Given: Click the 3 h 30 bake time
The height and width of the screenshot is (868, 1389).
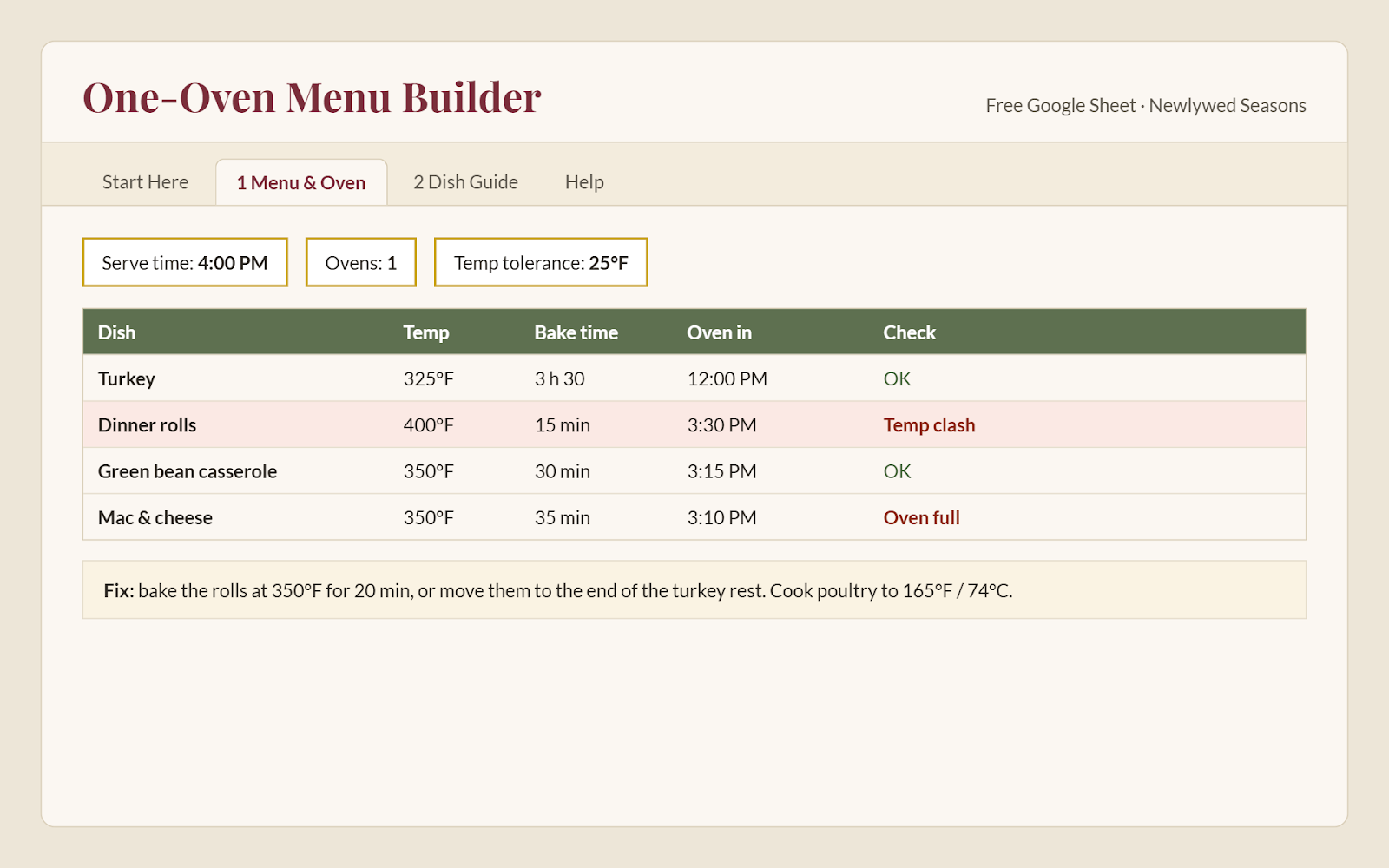Looking at the screenshot, I should [x=560, y=378].
